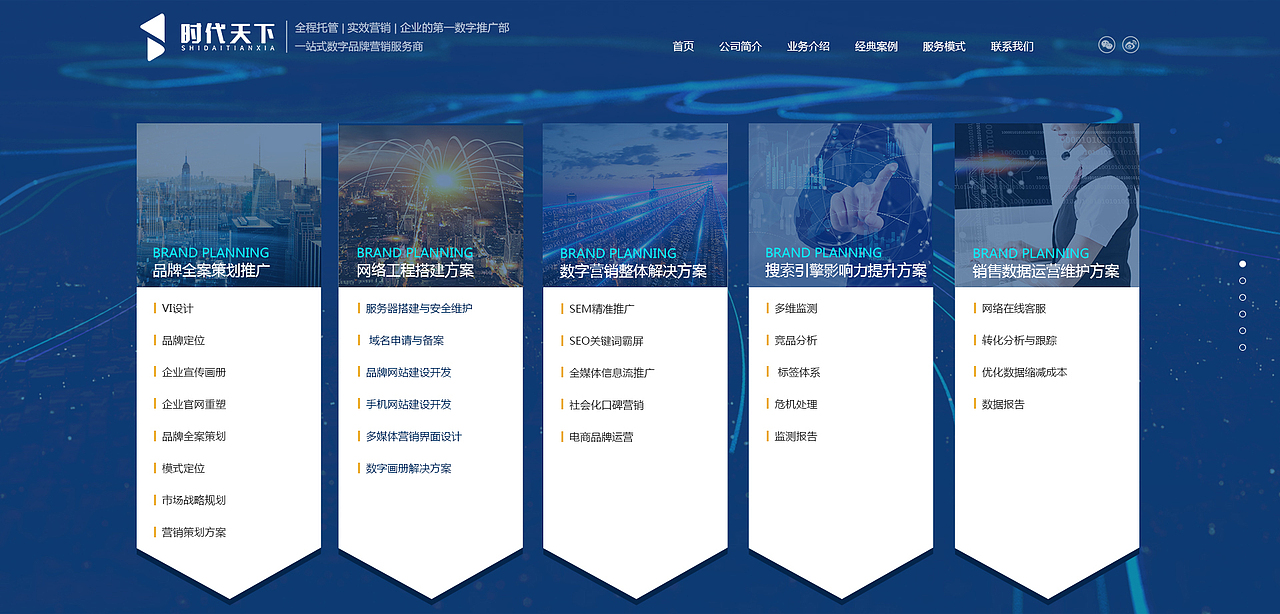Open the 联系我们 menu item
This screenshot has width=1280, height=614.
click(1011, 46)
